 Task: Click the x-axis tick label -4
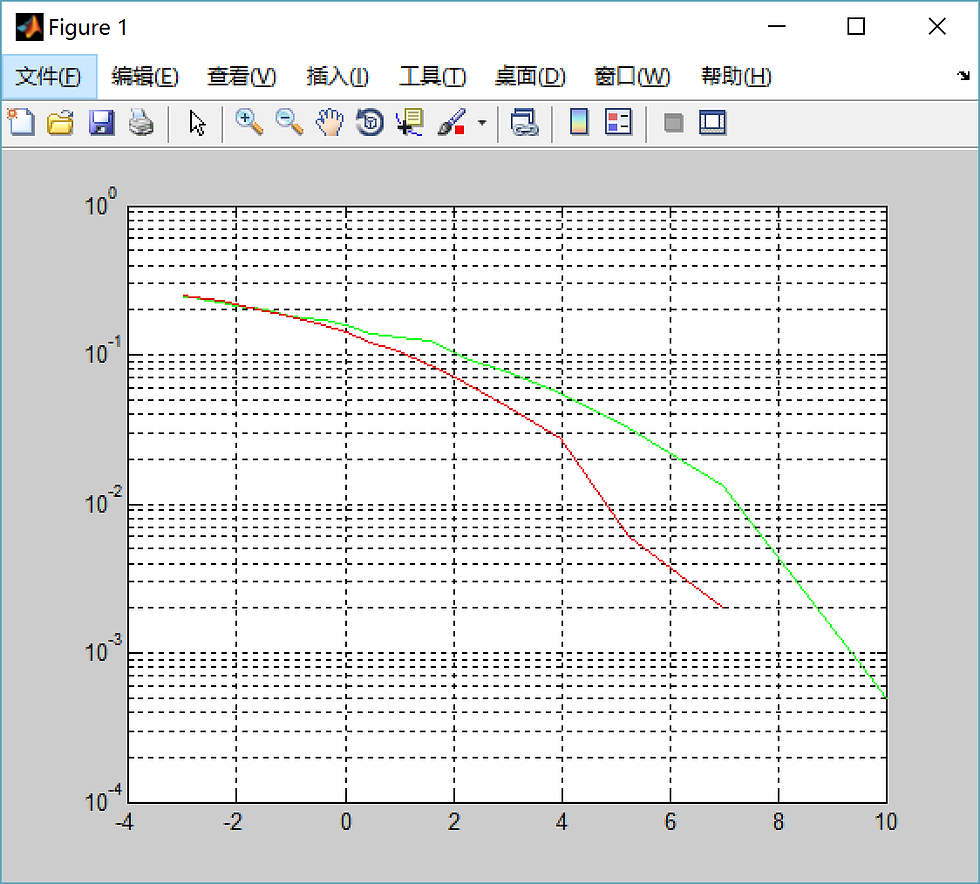[x=124, y=821]
